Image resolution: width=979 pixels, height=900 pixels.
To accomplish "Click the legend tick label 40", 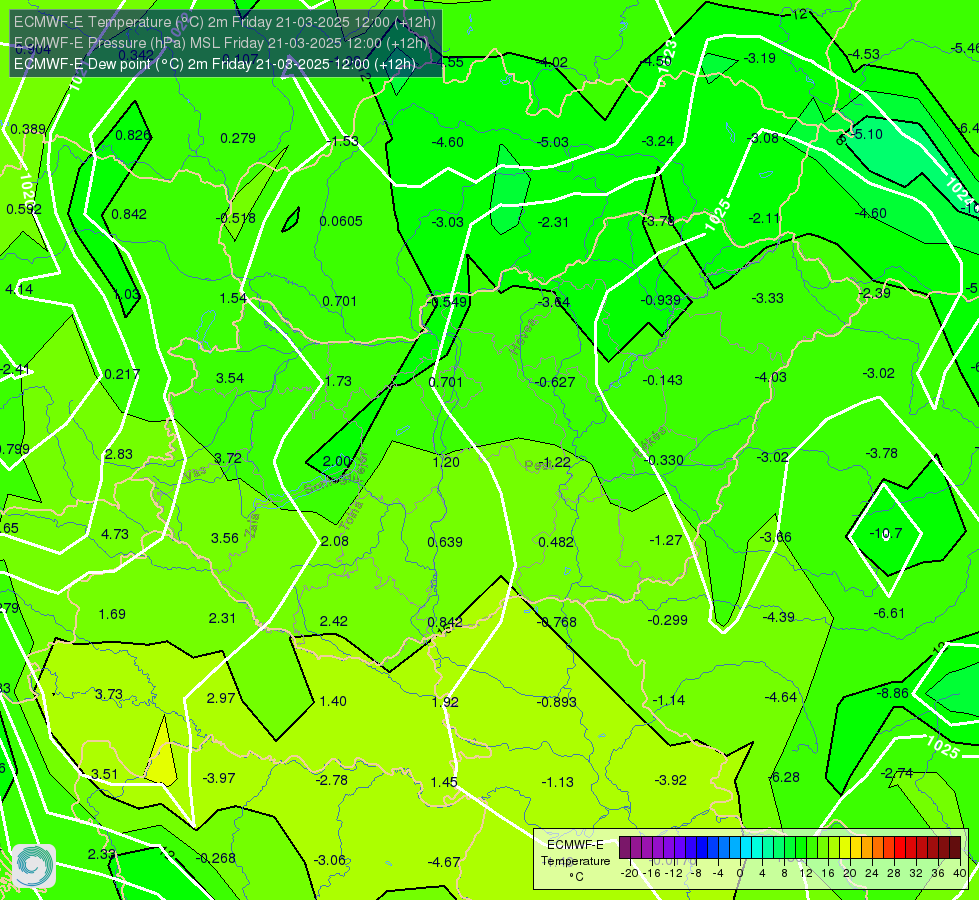I will [960, 873].
